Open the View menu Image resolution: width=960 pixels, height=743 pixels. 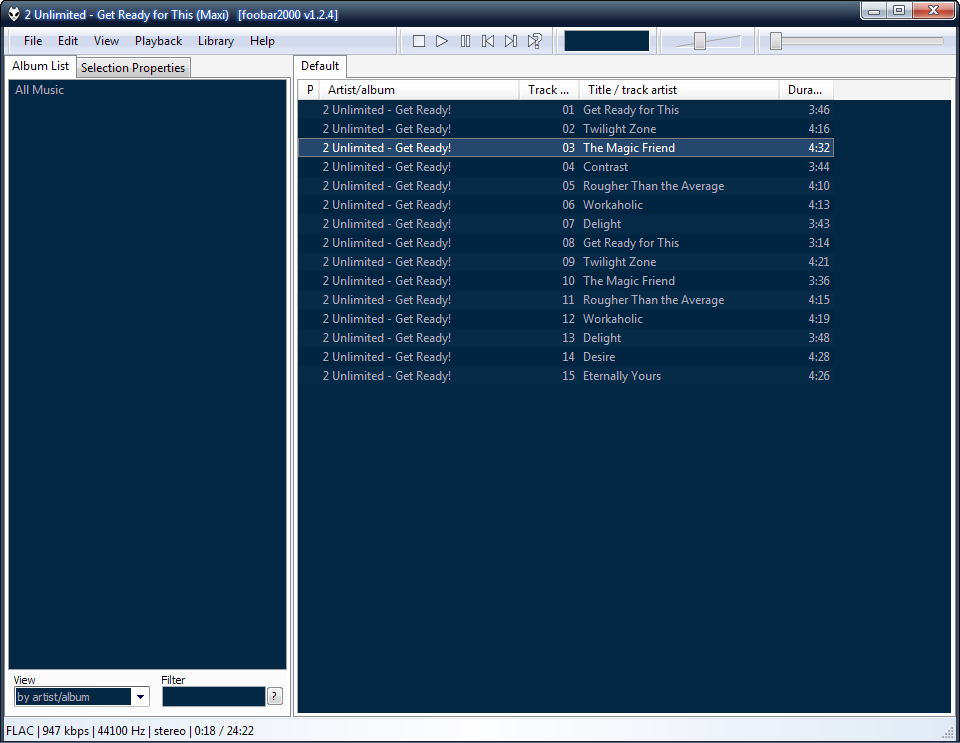[106, 41]
